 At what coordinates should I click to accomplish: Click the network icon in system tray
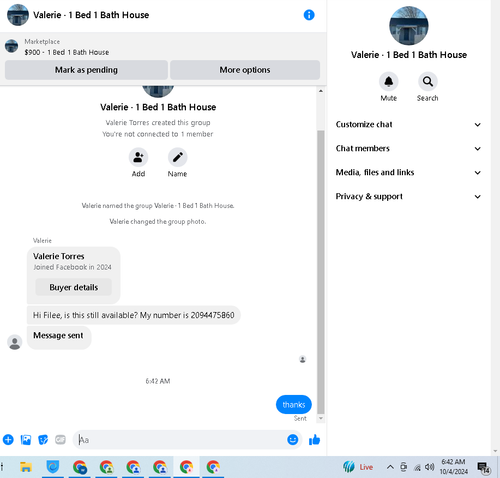[417, 468]
